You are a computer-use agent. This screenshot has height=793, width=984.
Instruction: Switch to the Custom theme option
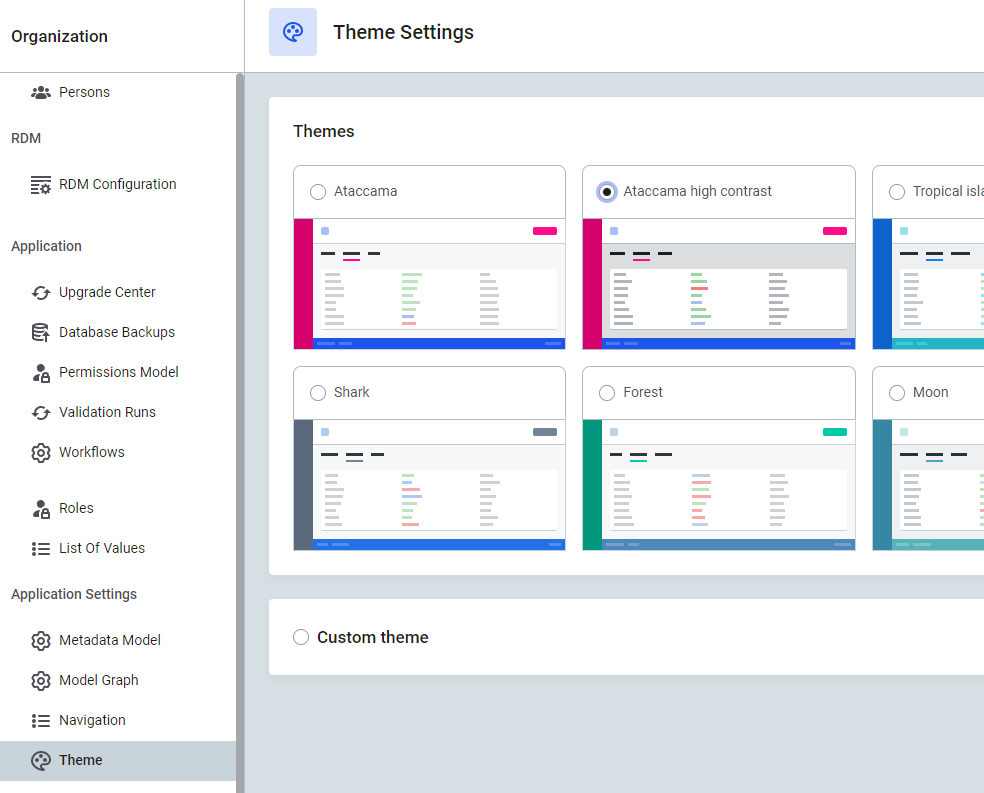coord(300,636)
